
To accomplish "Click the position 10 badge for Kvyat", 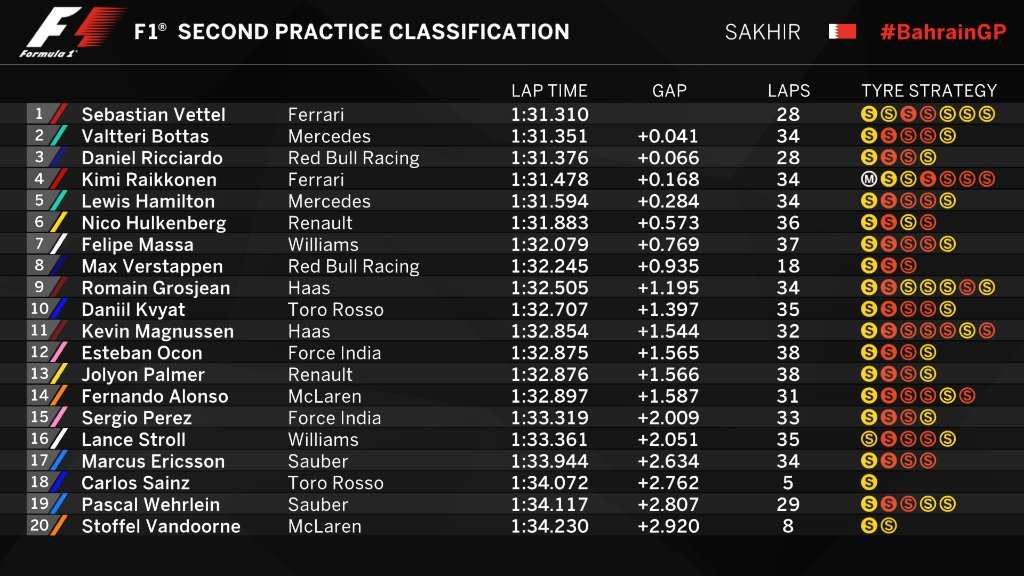I will 39,309.
